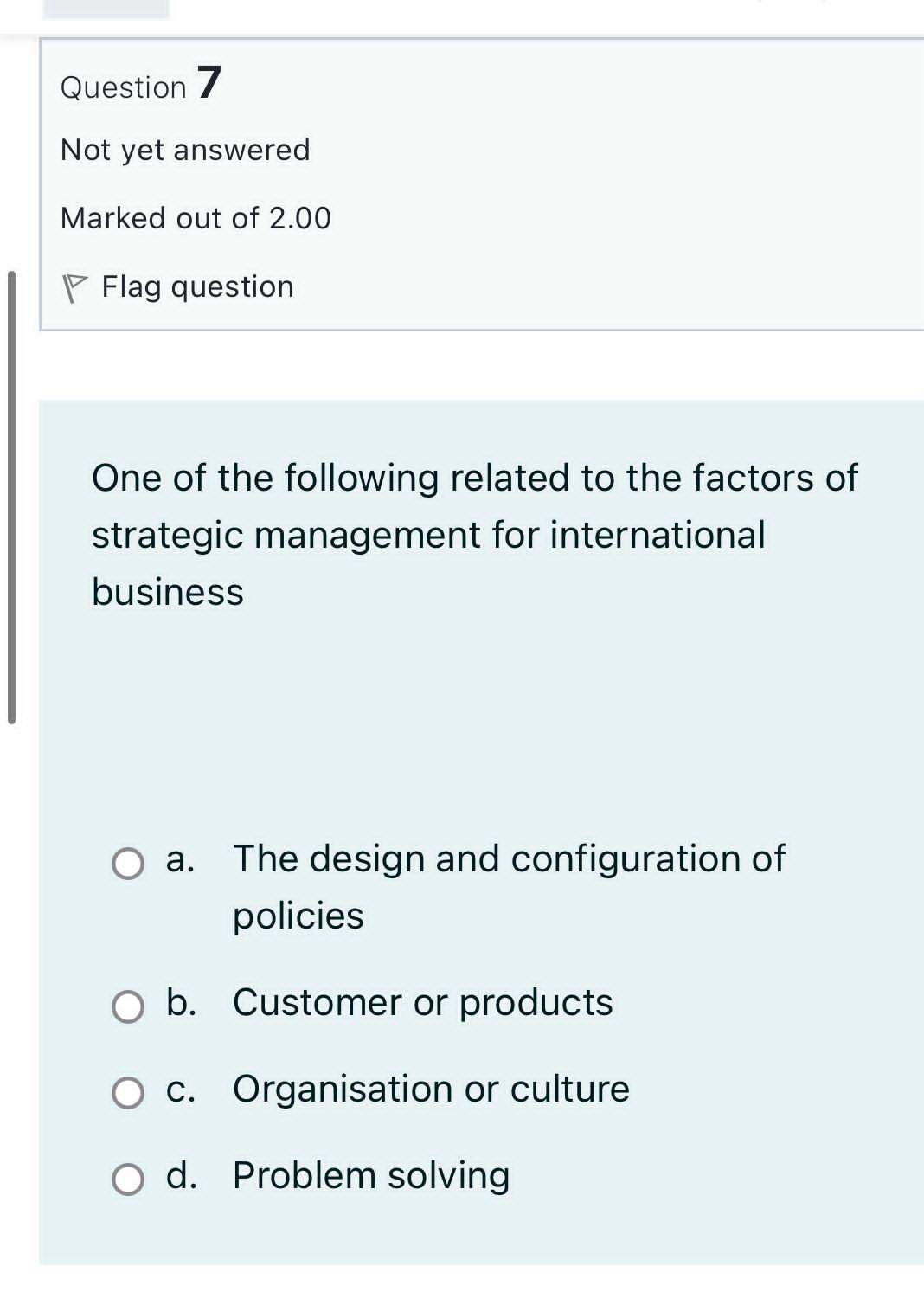Click the flag icon beside Flag question
The image size is (924, 1305).
pos(76,286)
